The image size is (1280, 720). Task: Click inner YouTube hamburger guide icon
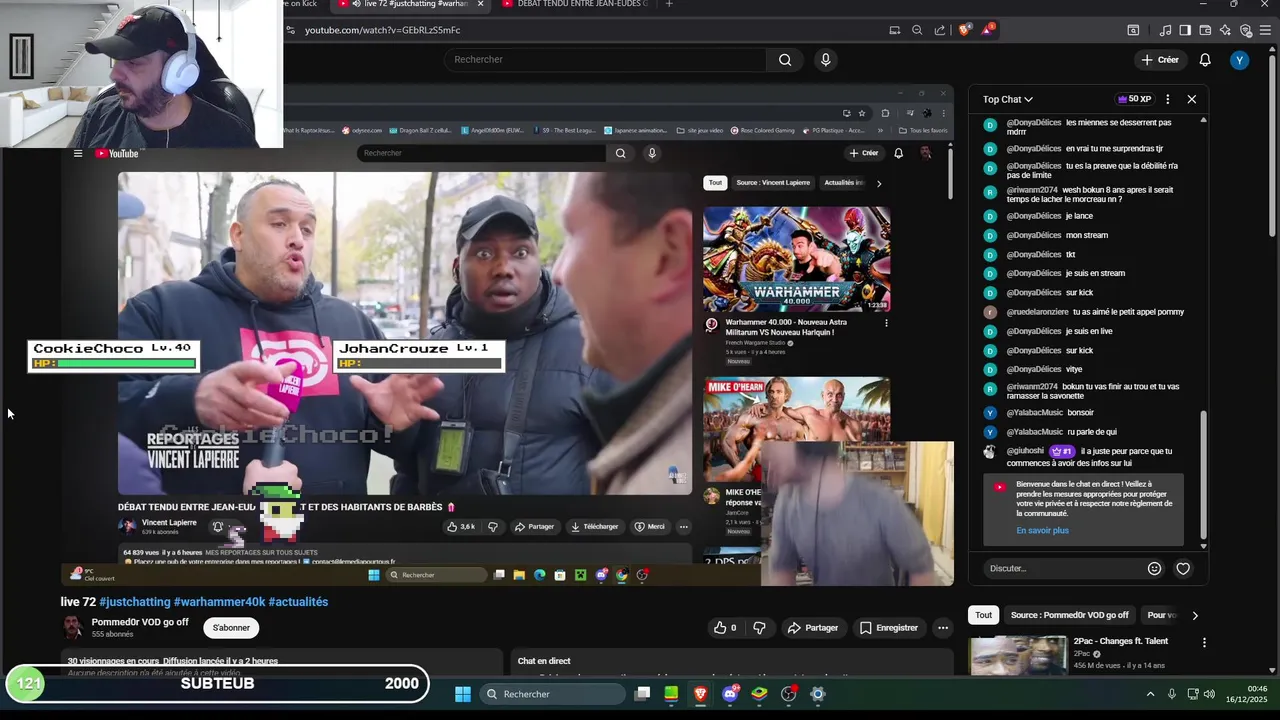77,153
